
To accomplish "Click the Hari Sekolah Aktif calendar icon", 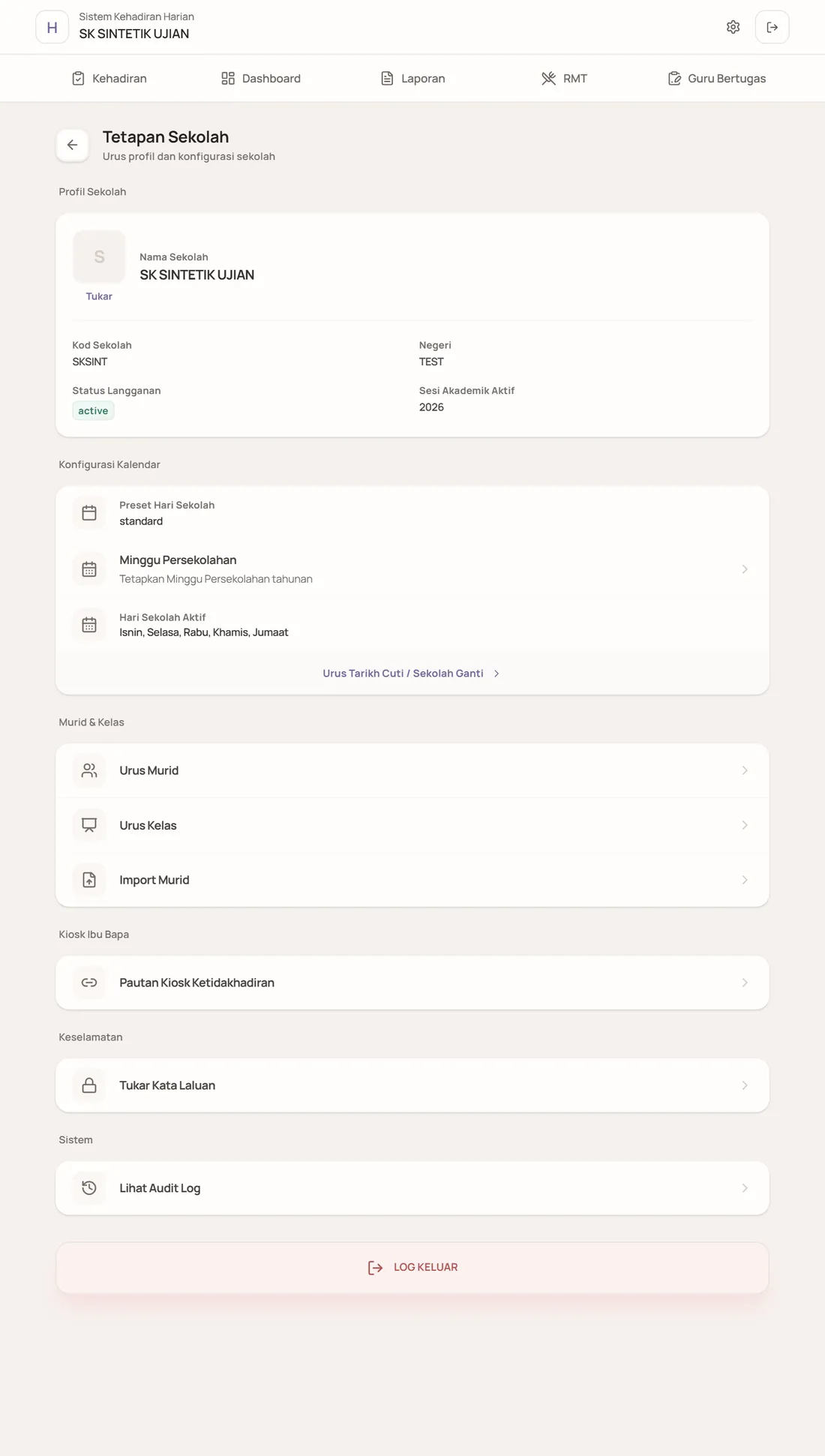I will coord(89,625).
